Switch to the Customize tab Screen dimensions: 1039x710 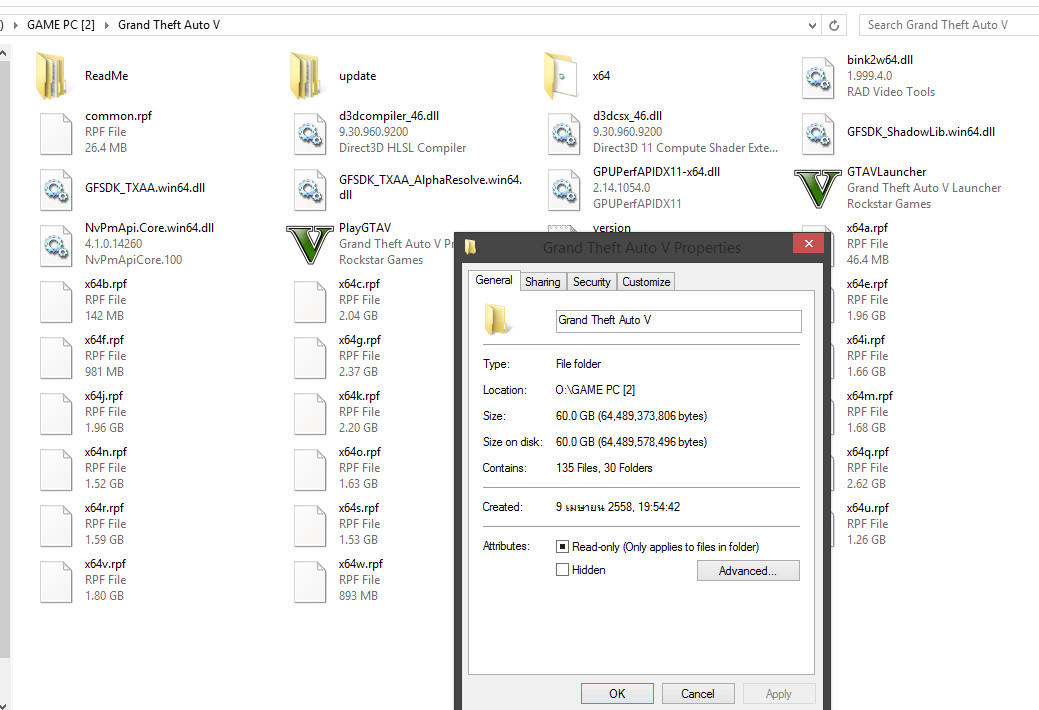646,282
